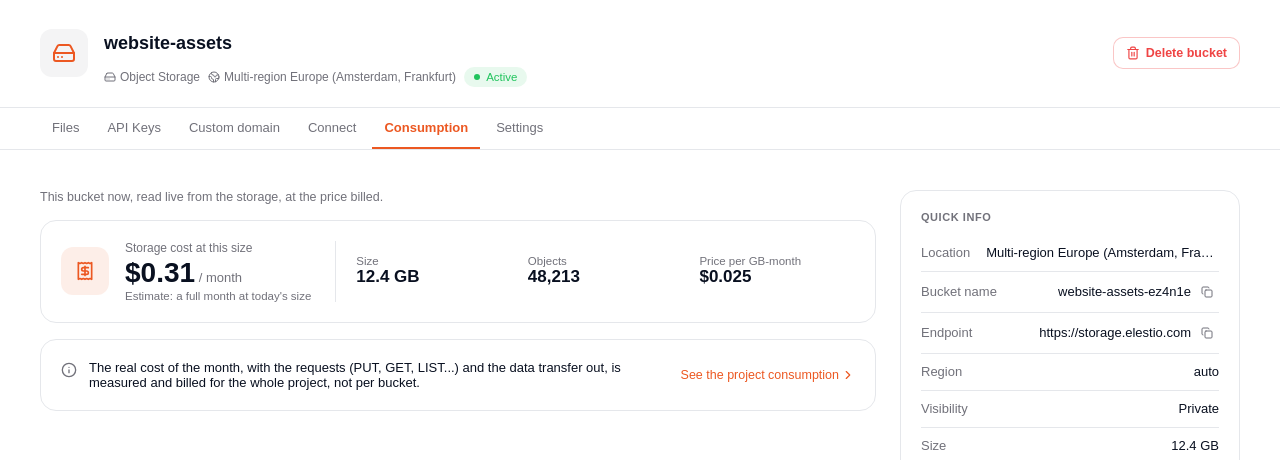1280x460 pixels.
Task: Click the $0.025 price per GB-month
Action: coord(725,277)
